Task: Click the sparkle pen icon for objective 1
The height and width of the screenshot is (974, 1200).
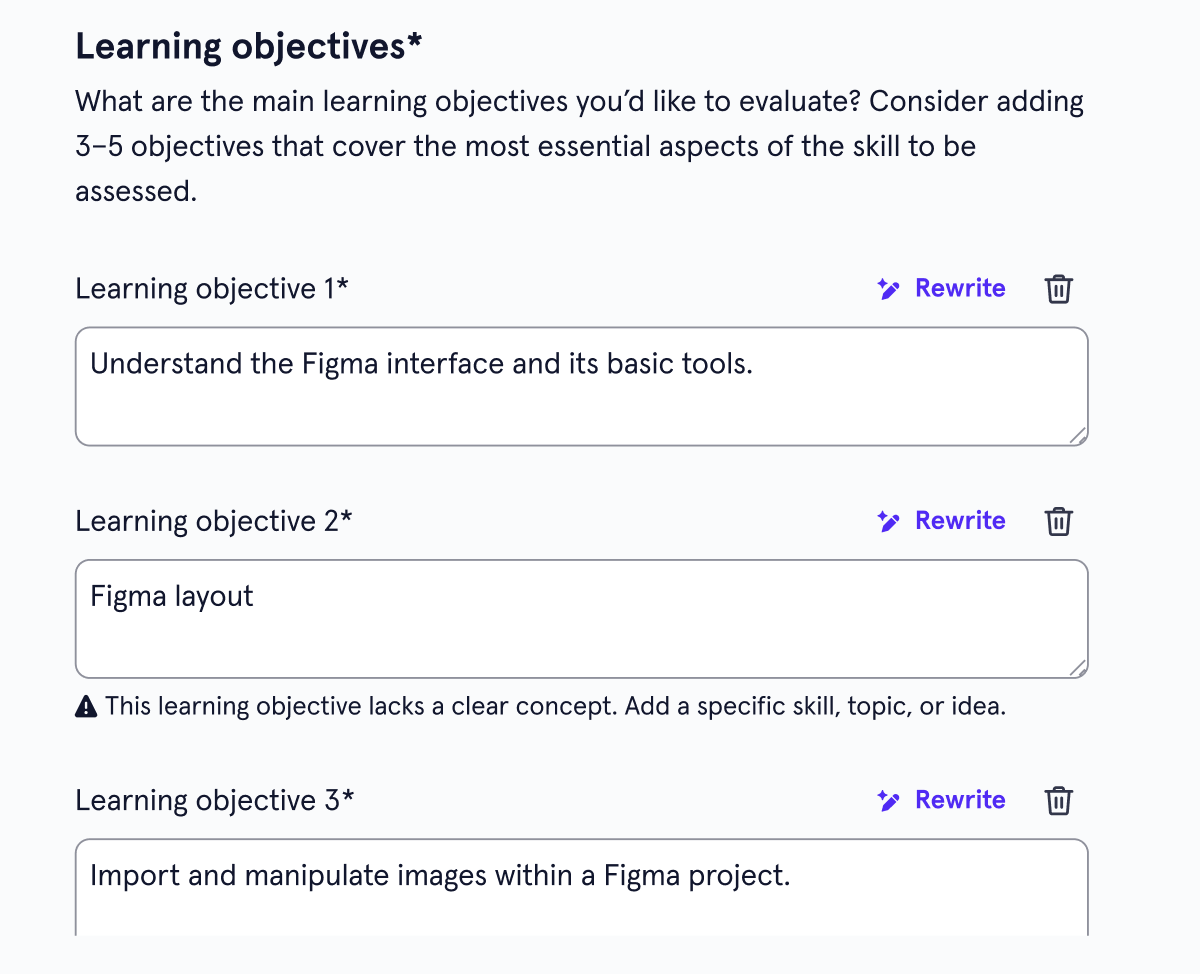Action: 888,289
